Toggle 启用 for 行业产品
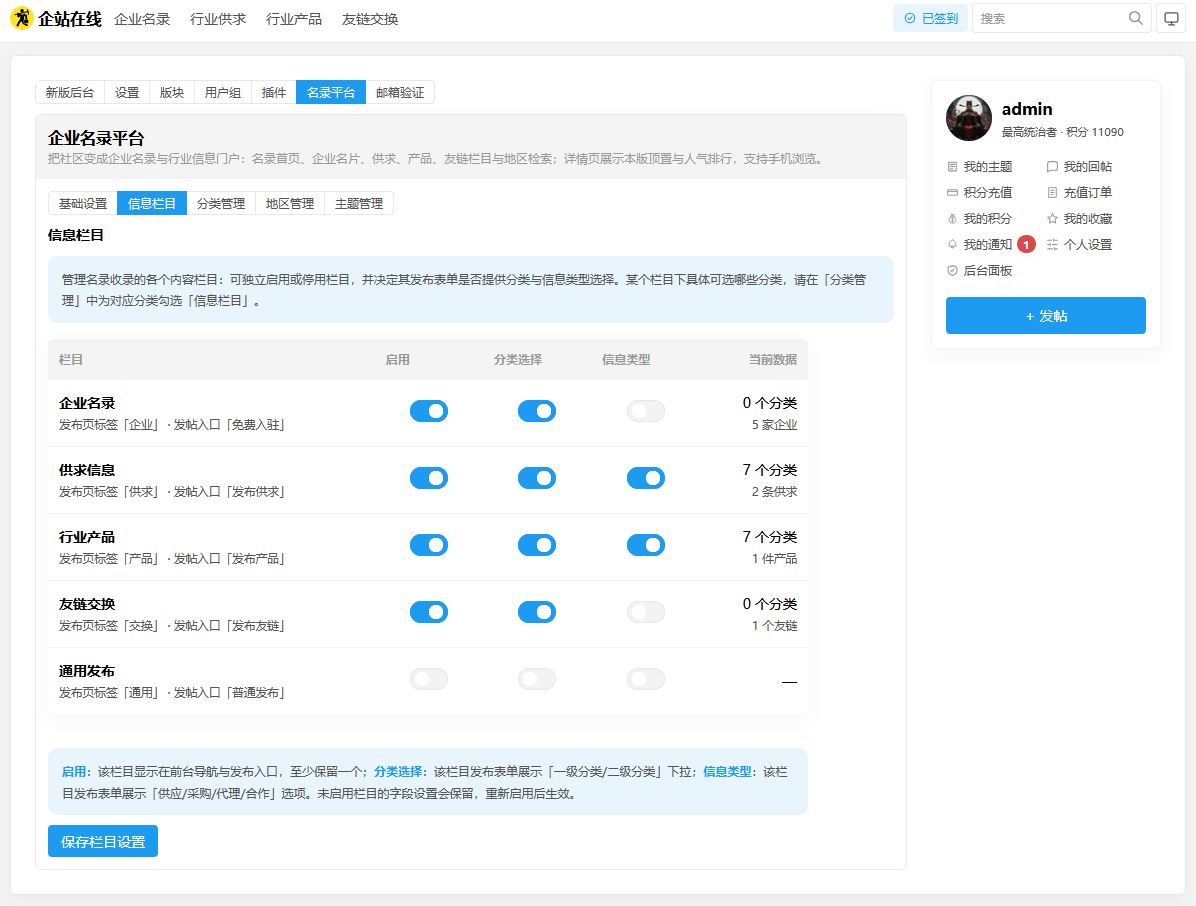The image size is (1196, 906). pos(429,545)
